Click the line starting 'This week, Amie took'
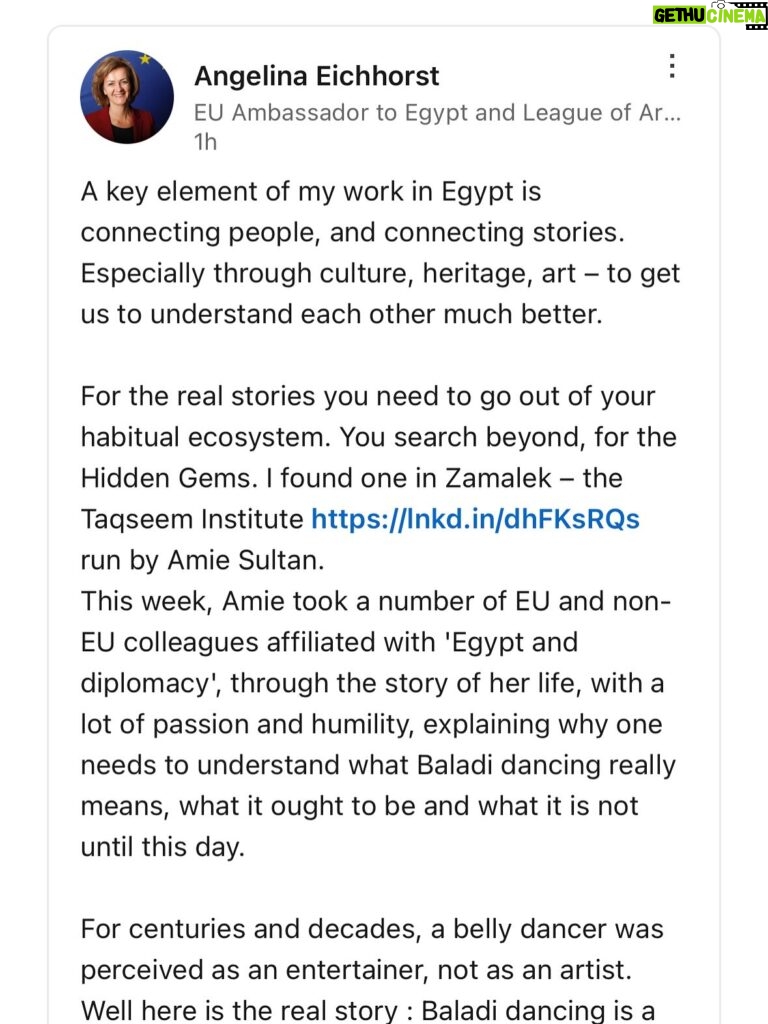The height and width of the screenshot is (1024, 768). (x=376, y=601)
